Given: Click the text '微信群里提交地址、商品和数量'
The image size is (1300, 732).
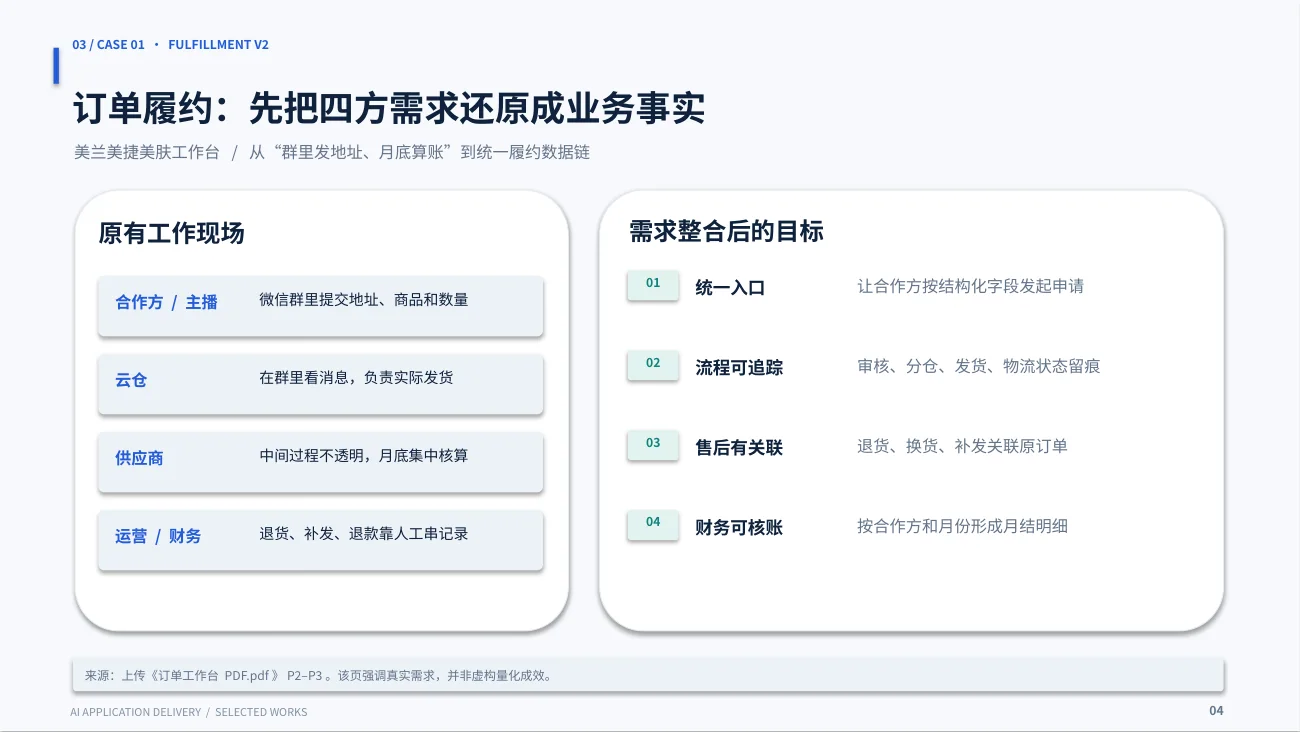Looking at the screenshot, I should point(364,300).
